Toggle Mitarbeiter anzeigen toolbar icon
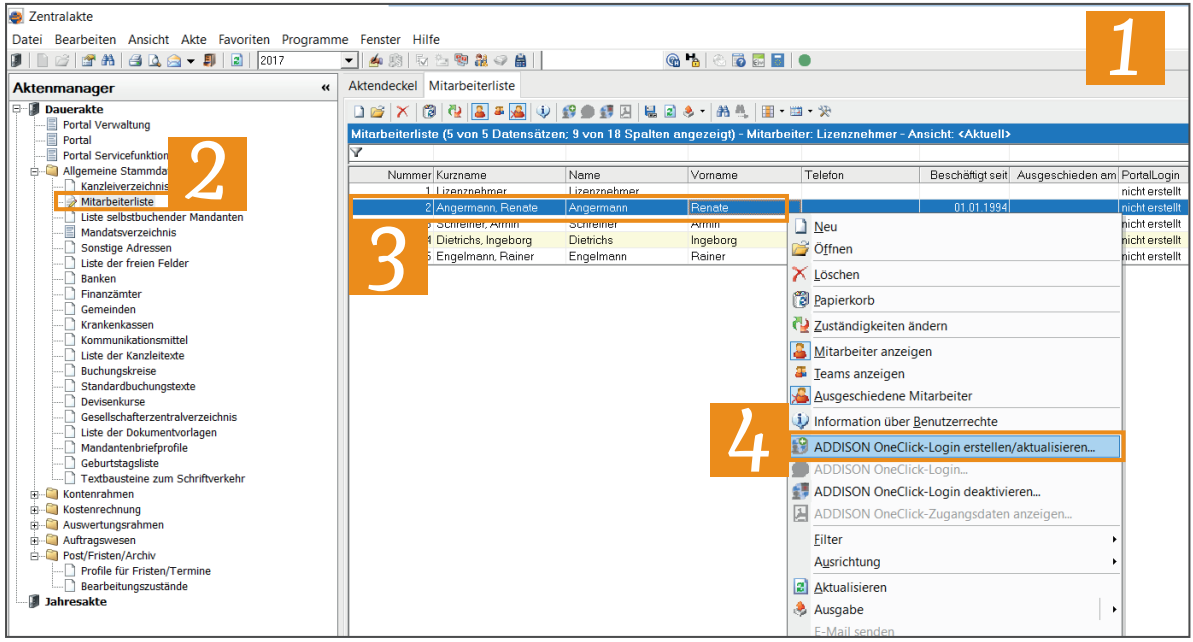1193x642 pixels. [479, 112]
